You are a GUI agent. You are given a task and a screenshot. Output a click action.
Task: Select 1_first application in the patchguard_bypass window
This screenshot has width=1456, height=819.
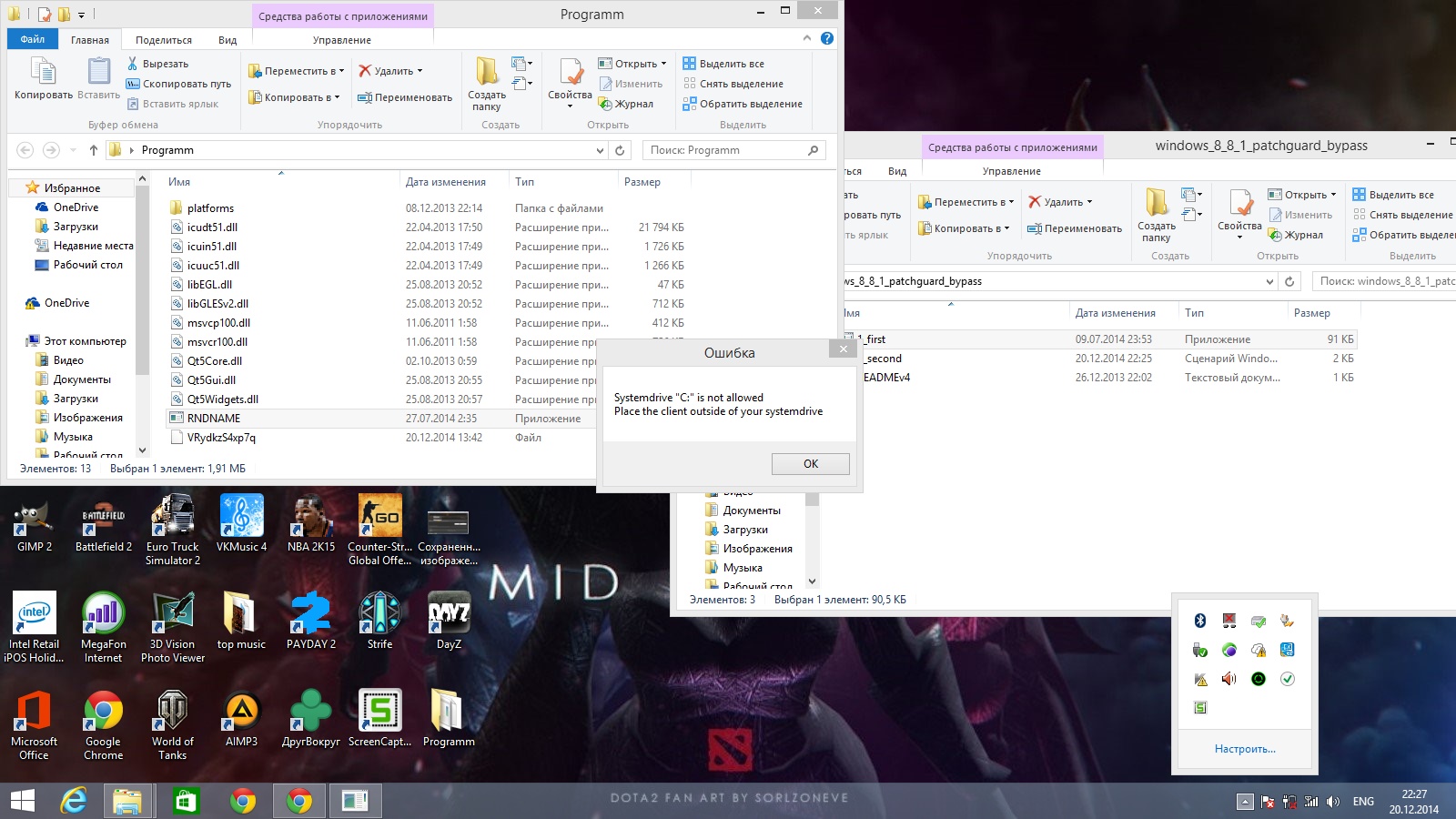[x=872, y=339]
